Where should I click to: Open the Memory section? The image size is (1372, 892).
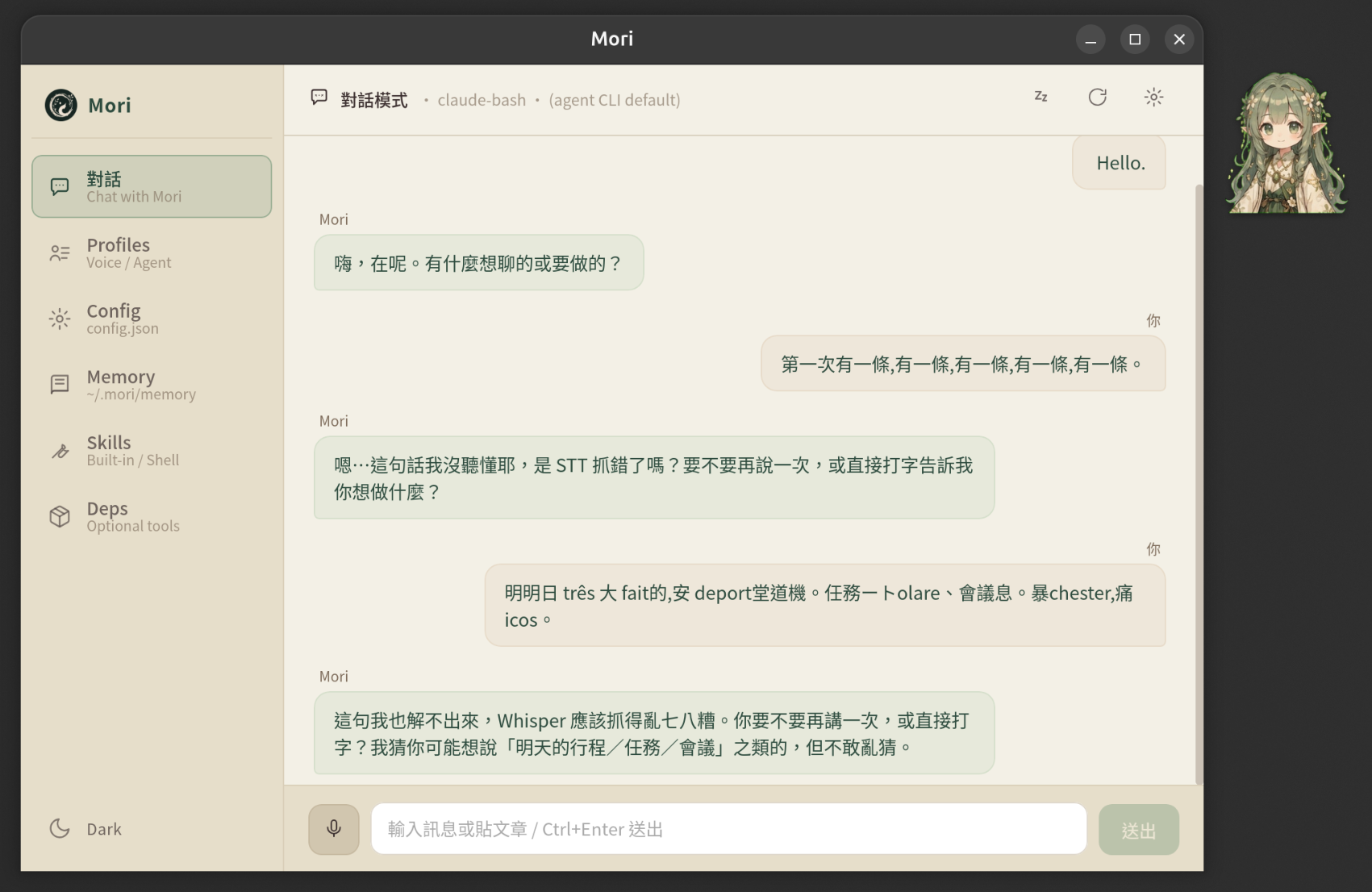tap(152, 385)
